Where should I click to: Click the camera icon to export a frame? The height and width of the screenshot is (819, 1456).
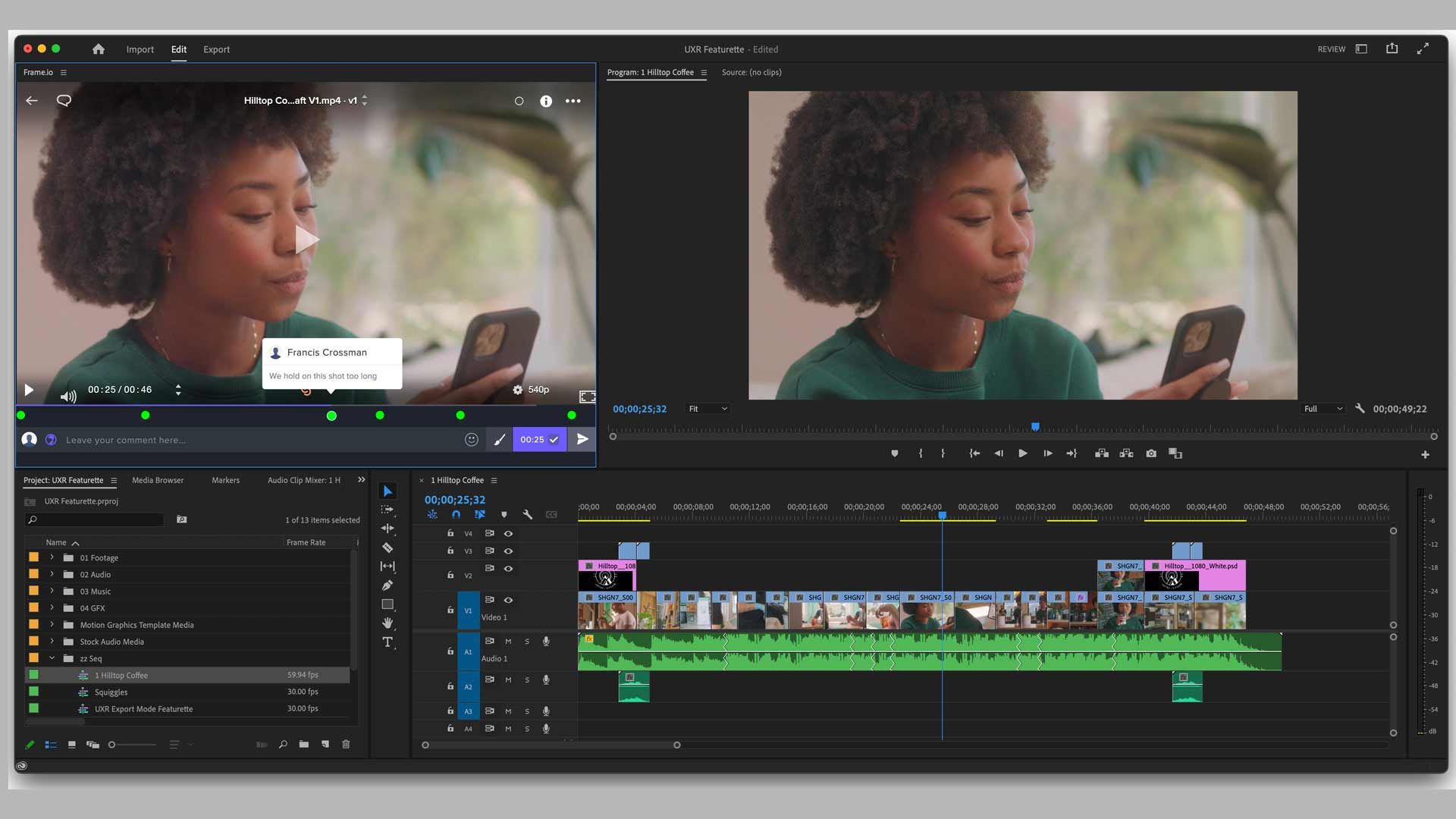coord(1151,453)
